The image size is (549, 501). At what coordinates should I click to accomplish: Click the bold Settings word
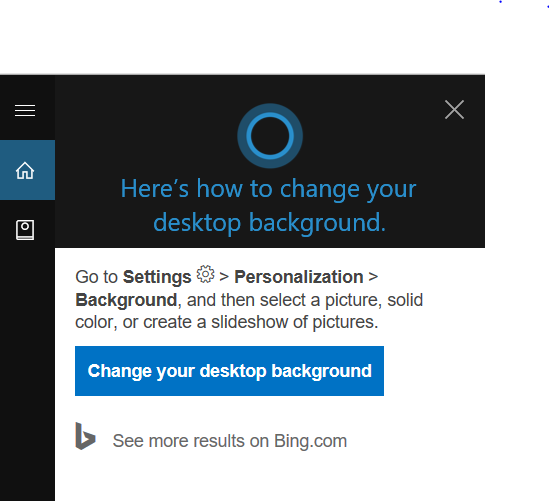coord(157,277)
